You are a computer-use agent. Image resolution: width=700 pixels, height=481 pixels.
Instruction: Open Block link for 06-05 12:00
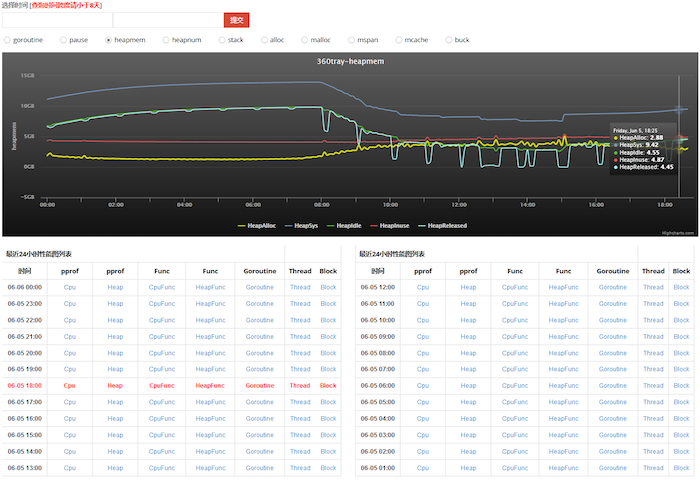click(681, 287)
